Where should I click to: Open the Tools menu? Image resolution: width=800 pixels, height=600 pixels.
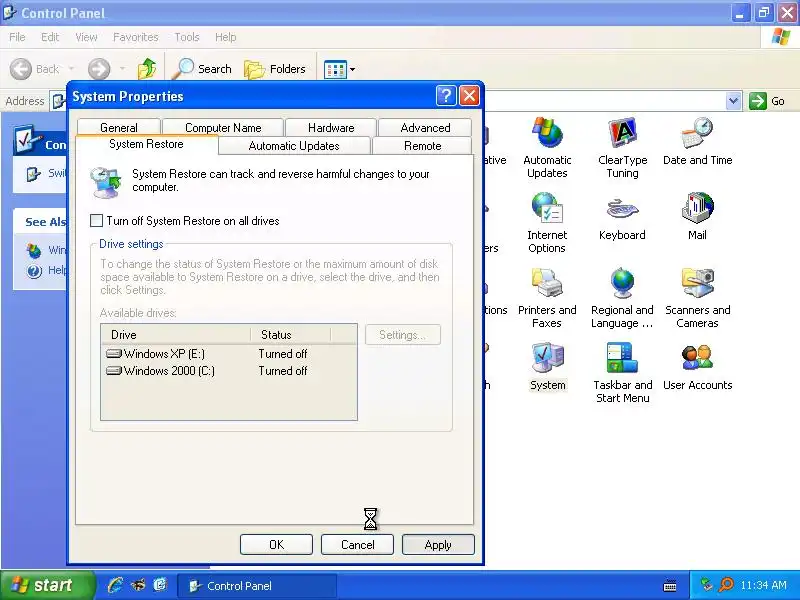point(187,37)
